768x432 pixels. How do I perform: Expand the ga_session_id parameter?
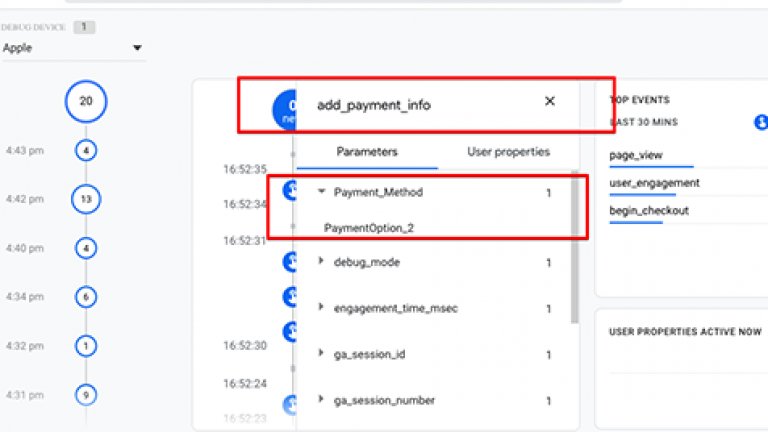coord(322,354)
